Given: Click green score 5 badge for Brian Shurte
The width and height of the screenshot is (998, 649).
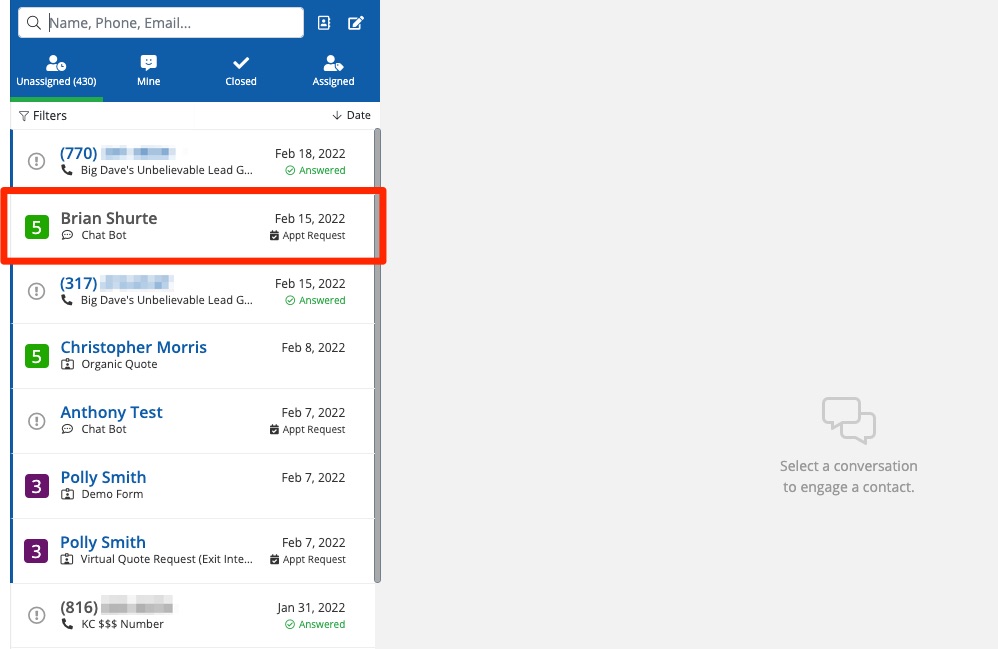Looking at the screenshot, I should click(x=37, y=227).
